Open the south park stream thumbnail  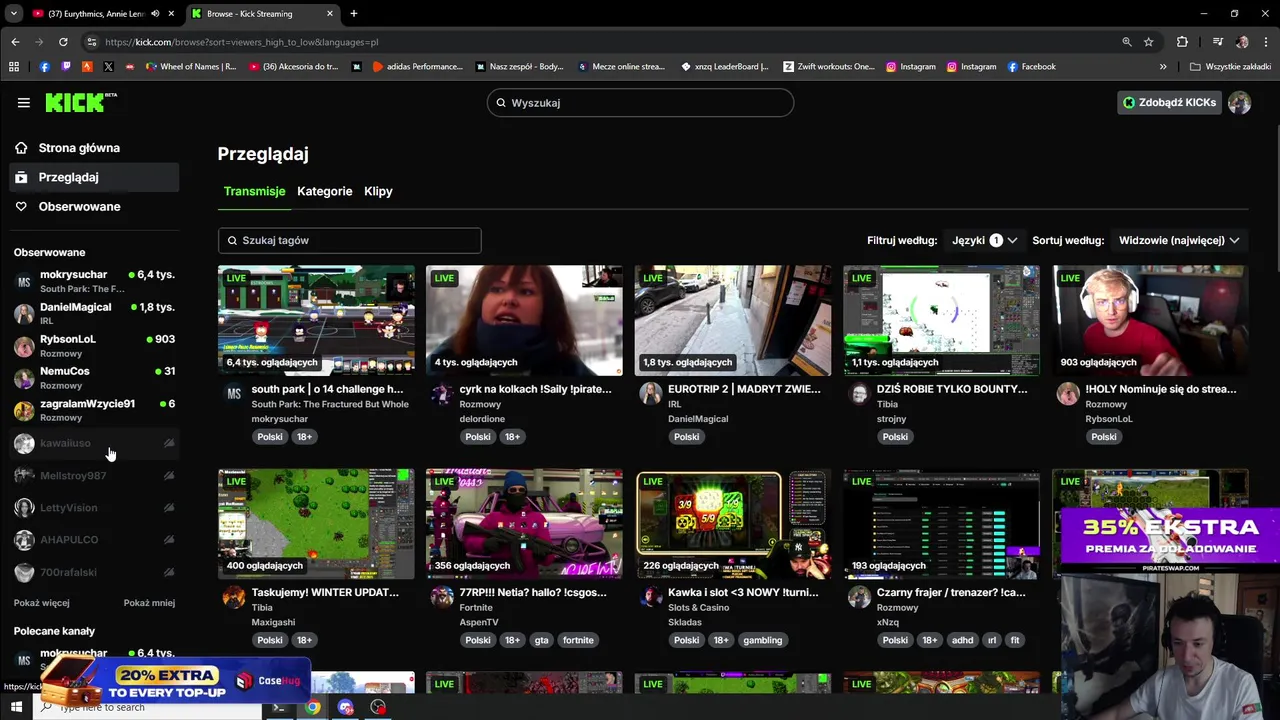[x=316, y=320]
